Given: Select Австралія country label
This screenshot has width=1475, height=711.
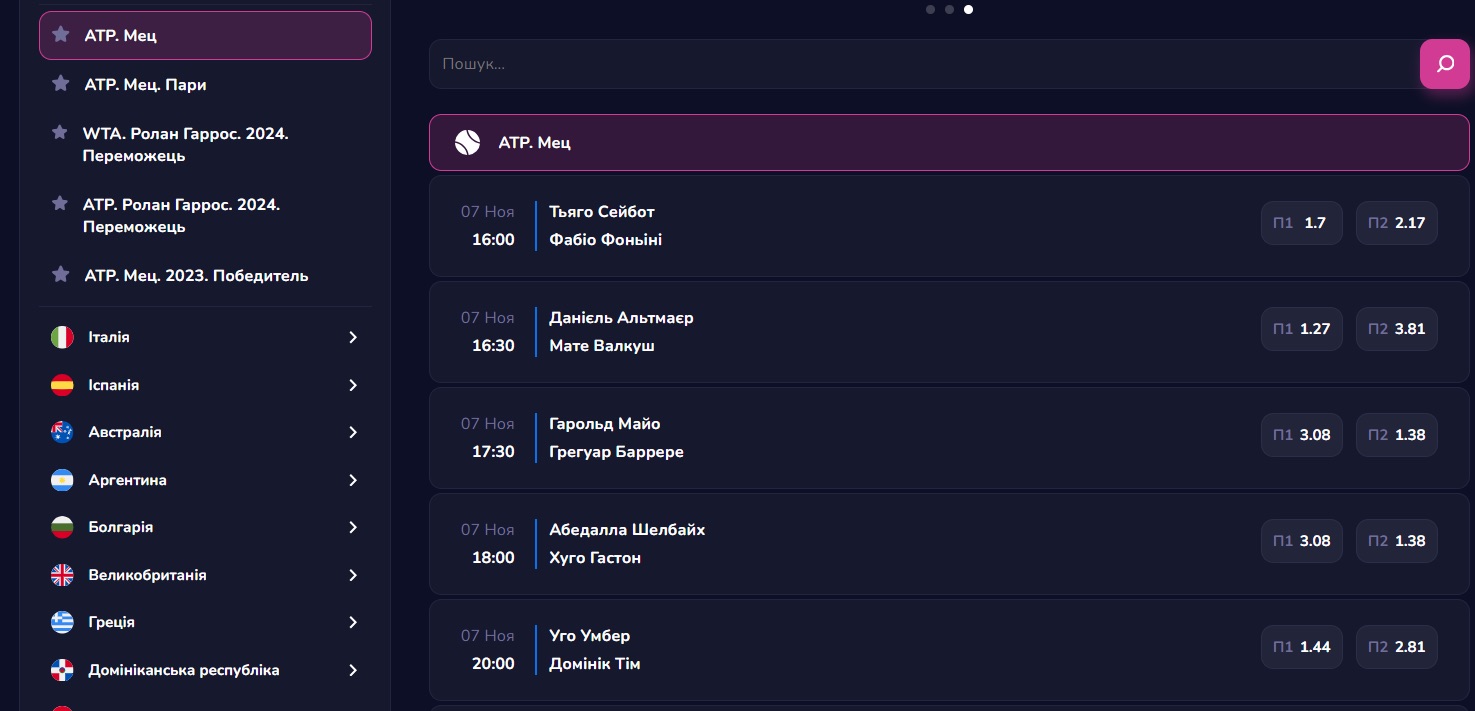Looking at the screenshot, I should coord(125,432).
